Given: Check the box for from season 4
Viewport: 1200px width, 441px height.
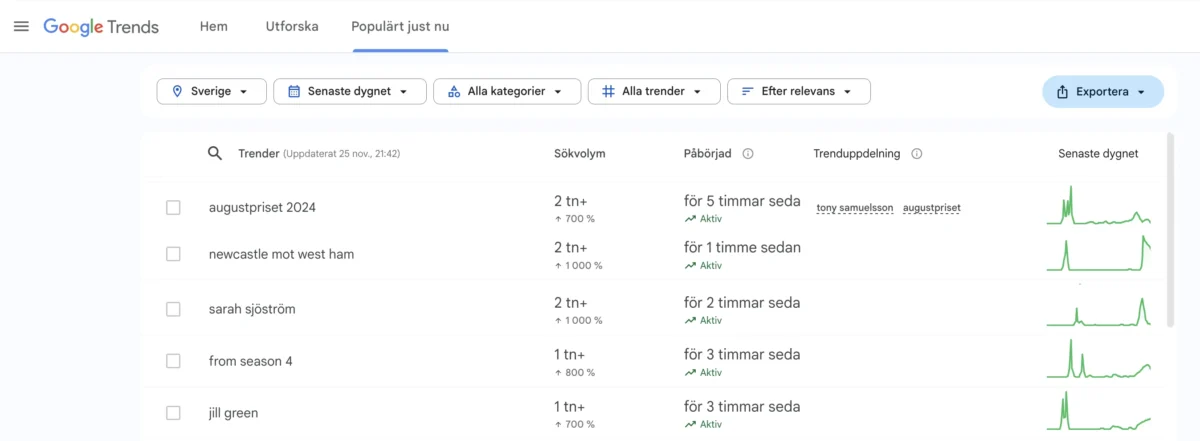Looking at the screenshot, I should pos(173,361).
